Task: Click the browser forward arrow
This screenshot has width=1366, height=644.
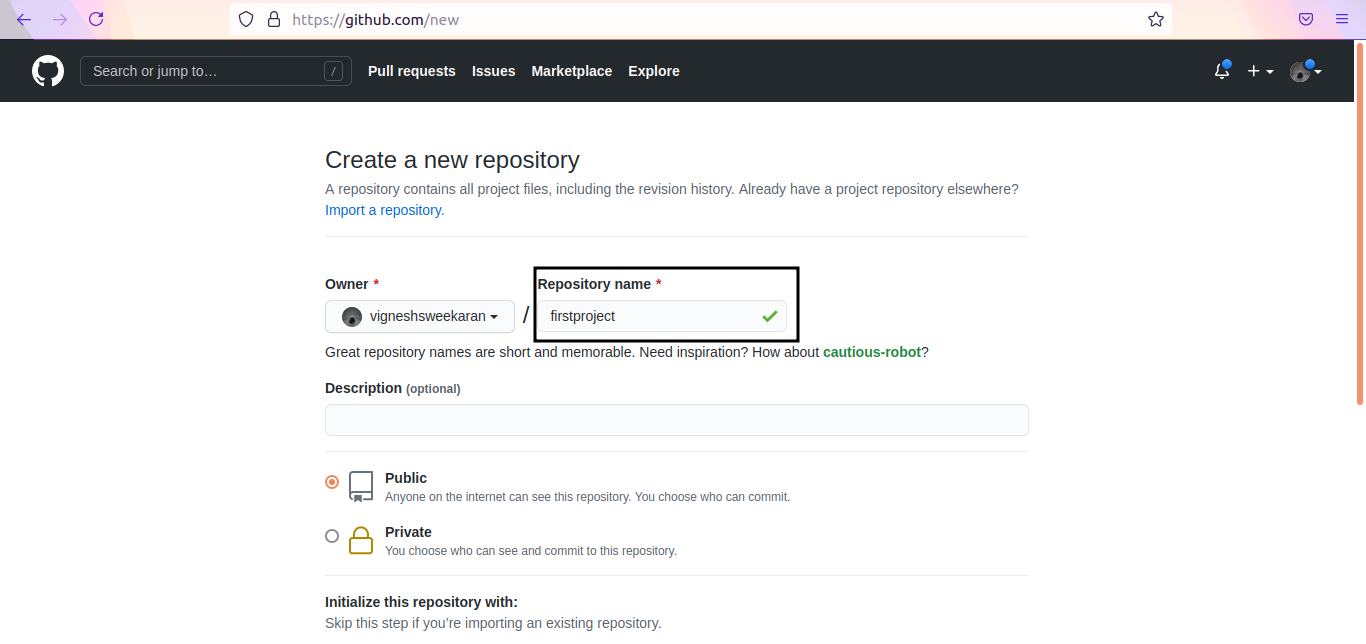Action: click(60, 19)
